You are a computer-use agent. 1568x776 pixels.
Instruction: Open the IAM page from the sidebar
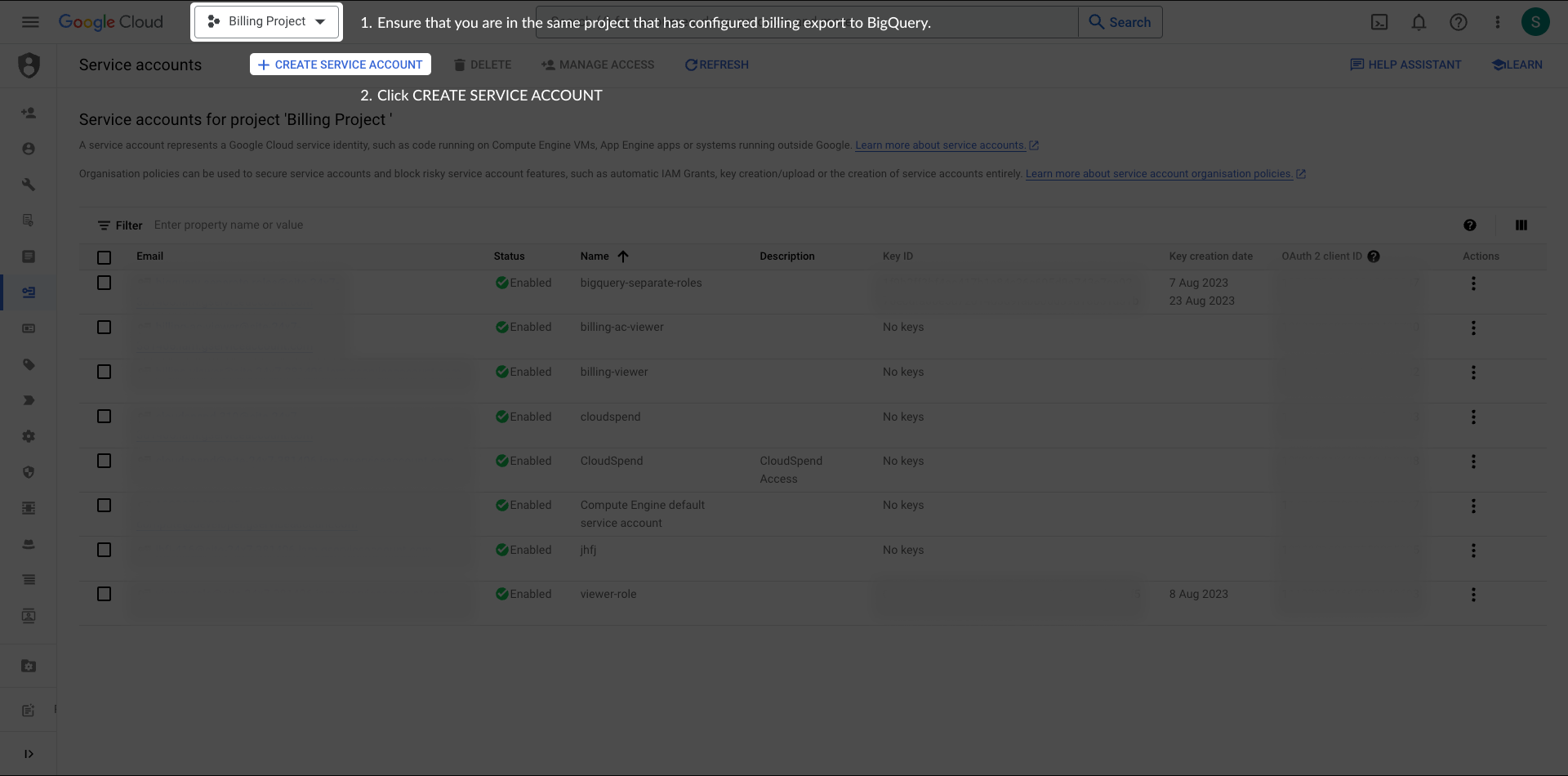(x=29, y=113)
